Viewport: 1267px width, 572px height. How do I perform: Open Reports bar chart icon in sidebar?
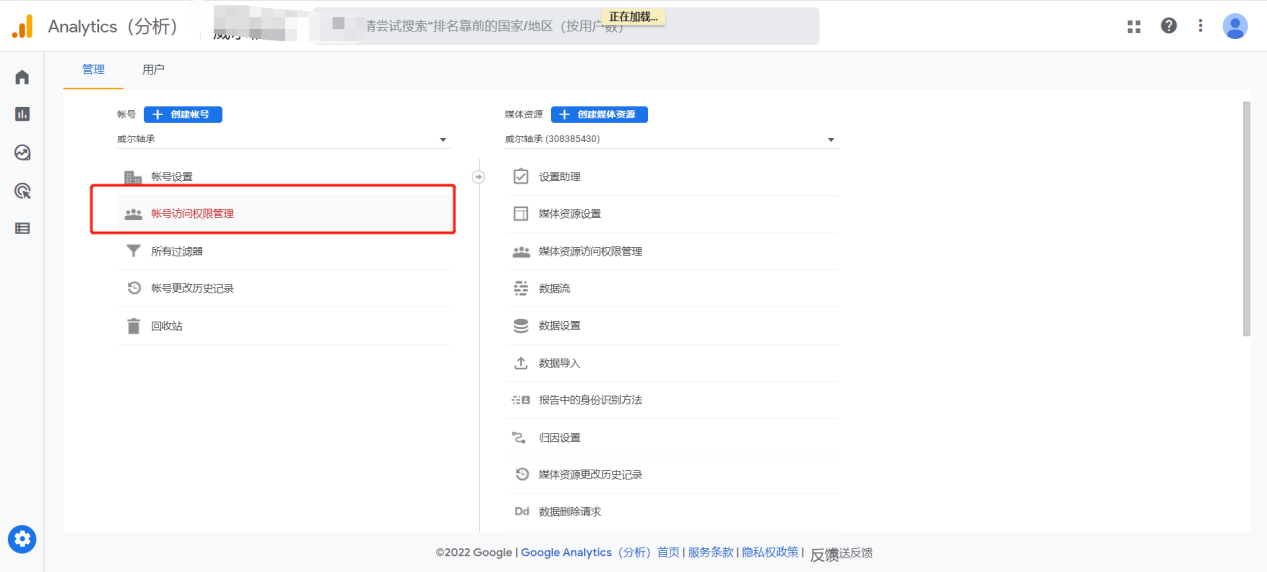pos(22,114)
